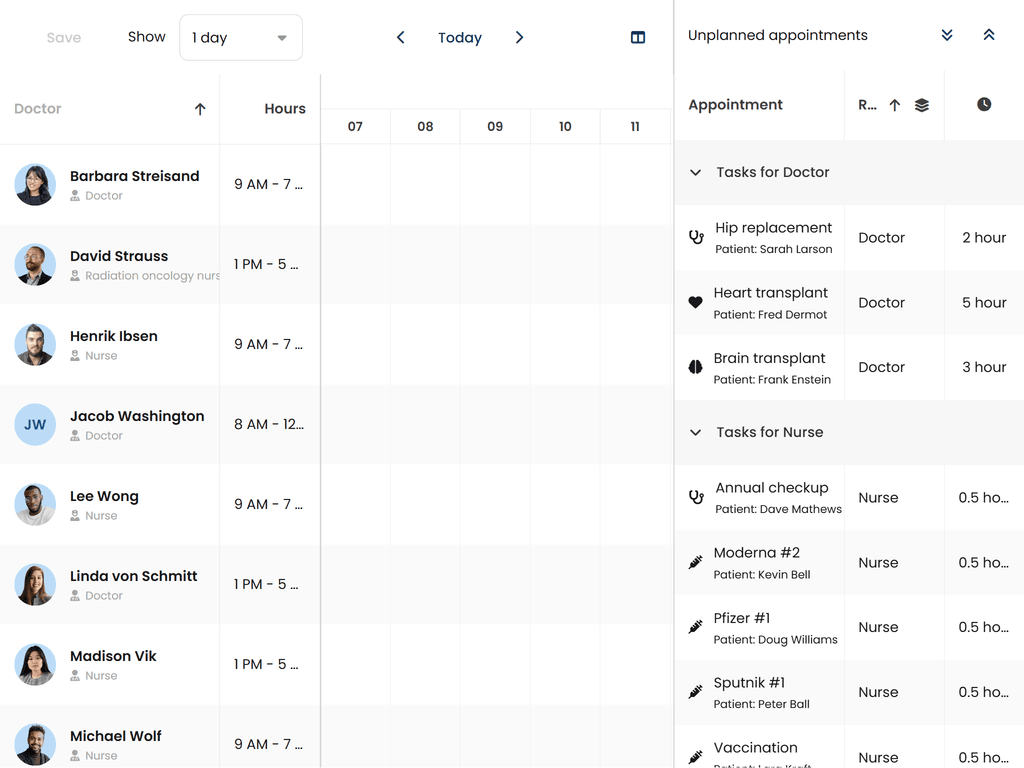Screen dimensions: 1024x768
Task: Toggle Doctor column sort arrow
Action: click(200, 109)
